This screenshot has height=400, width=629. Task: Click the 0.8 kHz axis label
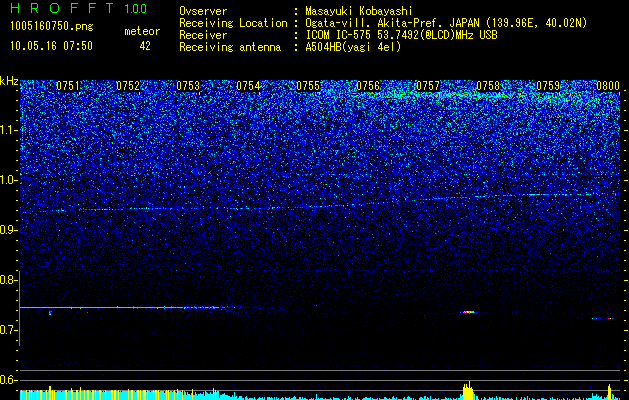[8, 280]
